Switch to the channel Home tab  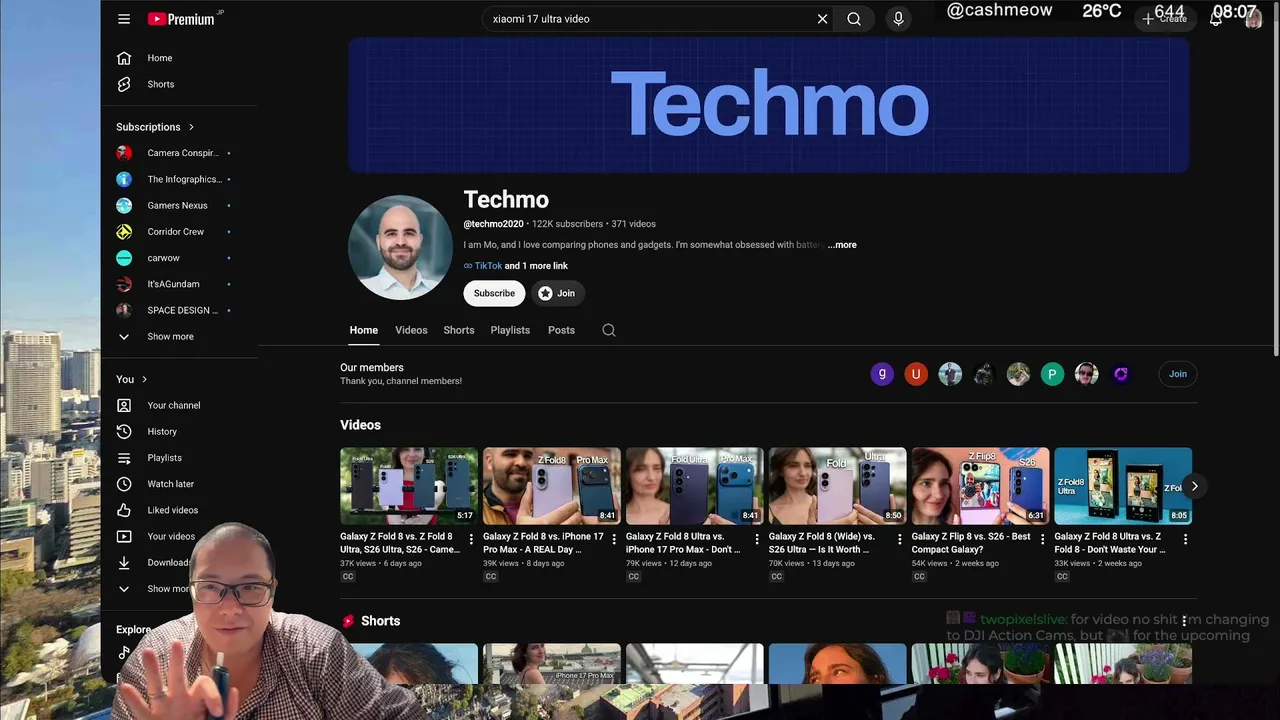pos(364,330)
